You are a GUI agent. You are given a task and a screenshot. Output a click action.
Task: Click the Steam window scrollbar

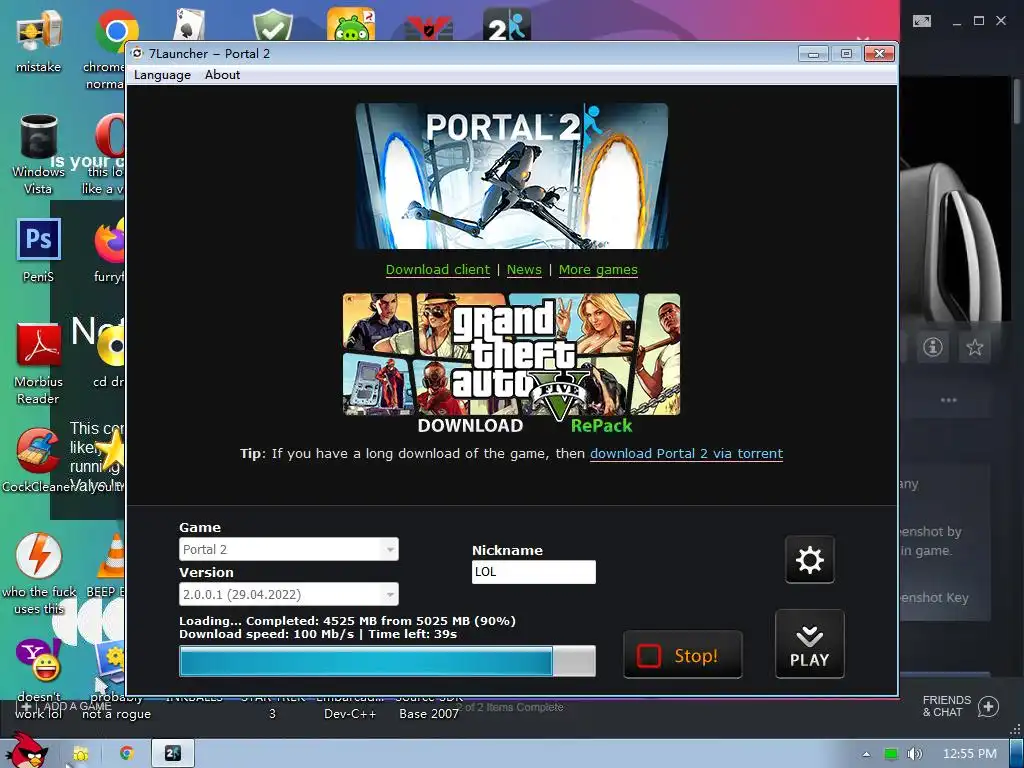click(x=1017, y=100)
